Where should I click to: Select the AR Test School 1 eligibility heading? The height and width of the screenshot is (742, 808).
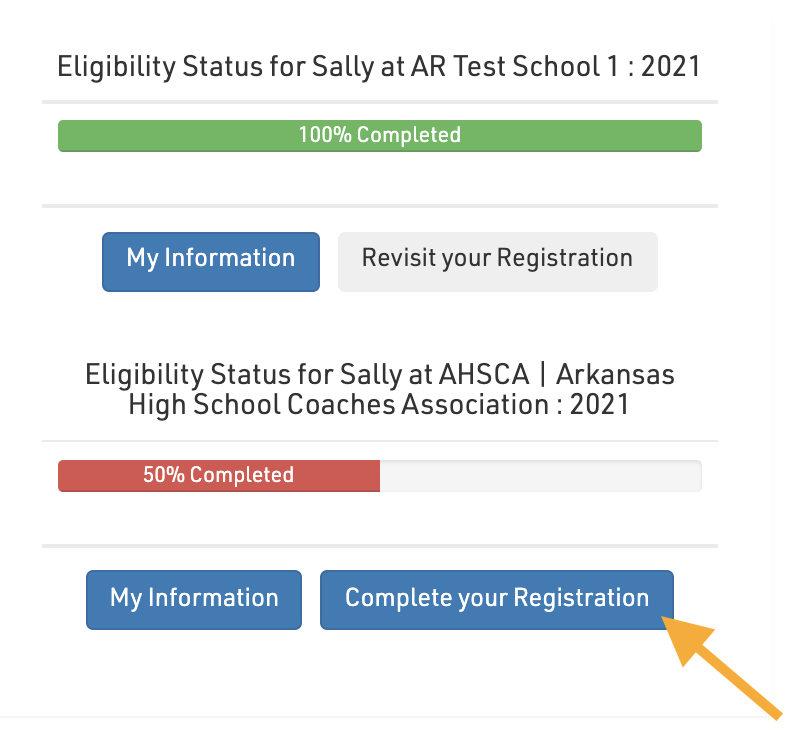pyautogui.click(x=379, y=67)
